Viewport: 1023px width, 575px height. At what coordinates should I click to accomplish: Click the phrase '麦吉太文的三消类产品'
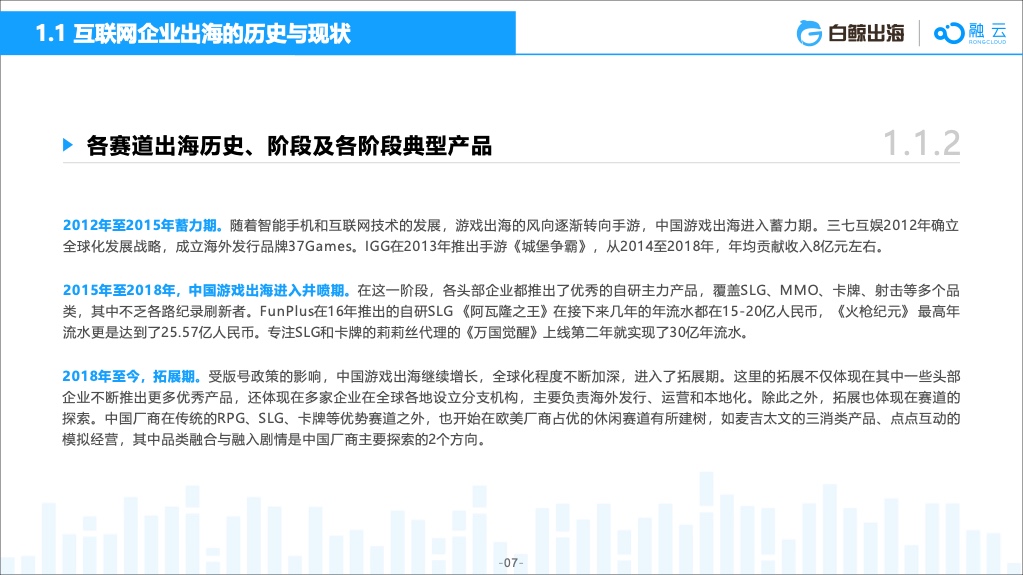(x=805, y=419)
